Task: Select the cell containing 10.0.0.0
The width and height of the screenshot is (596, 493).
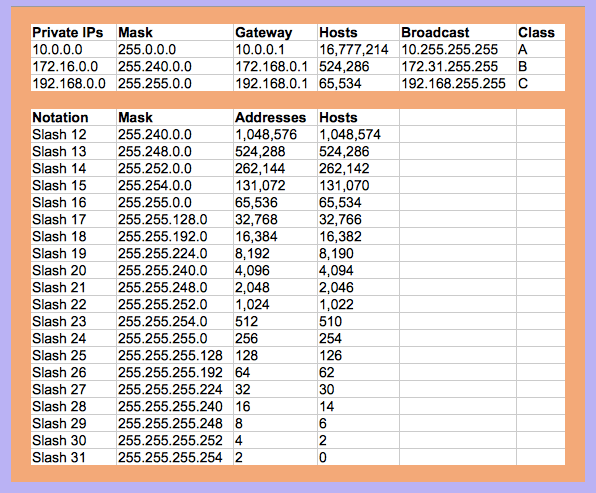Action: [x=73, y=49]
